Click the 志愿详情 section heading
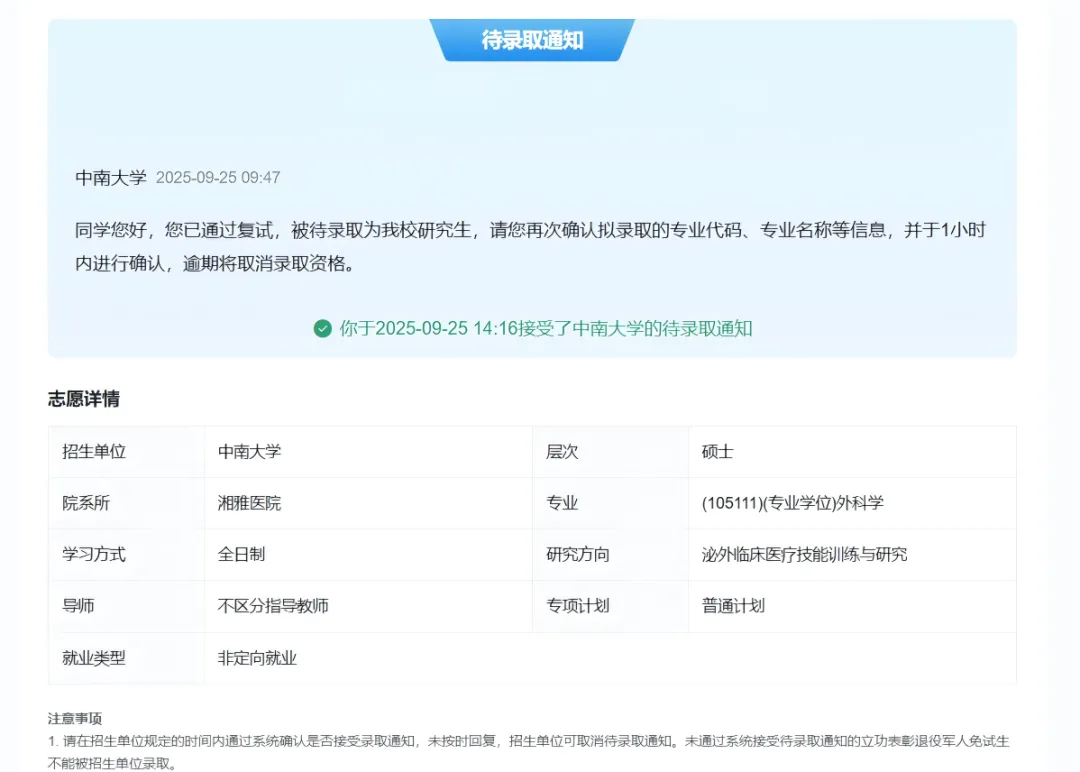1080x772 pixels. coord(84,399)
